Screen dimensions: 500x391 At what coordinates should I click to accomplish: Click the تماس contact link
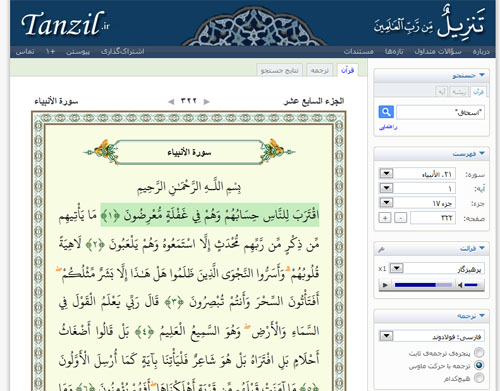[25, 51]
